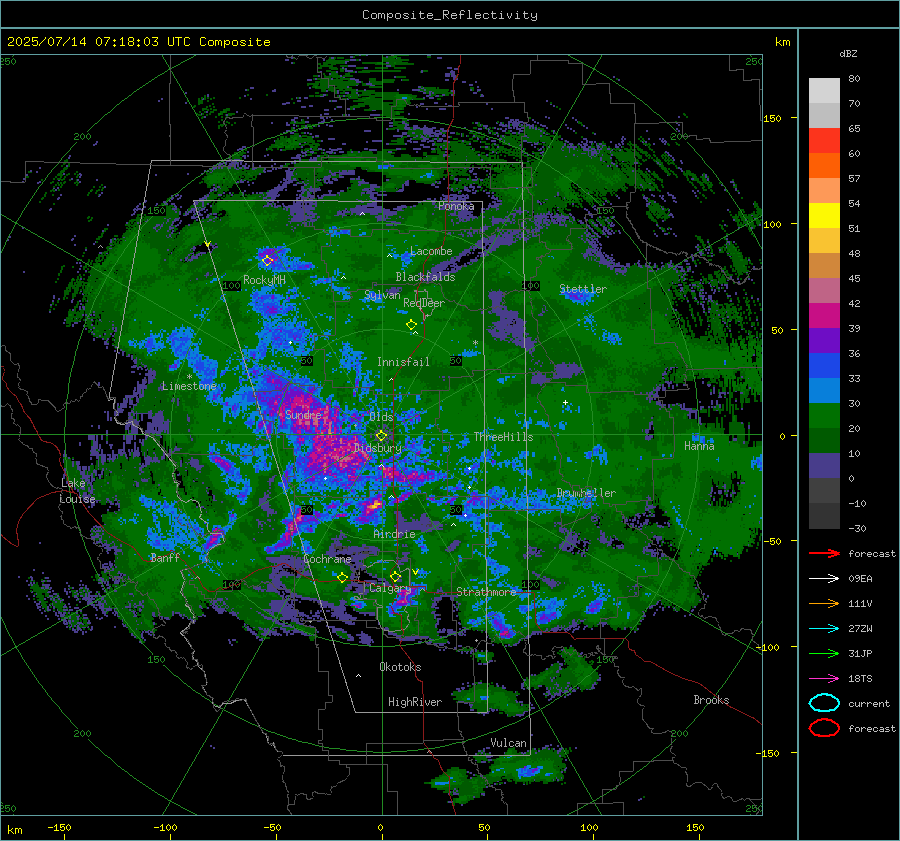This screenshot has height=841, width=900.
Task: Click the Innisfail city label
Action: [x=403, y=362]
